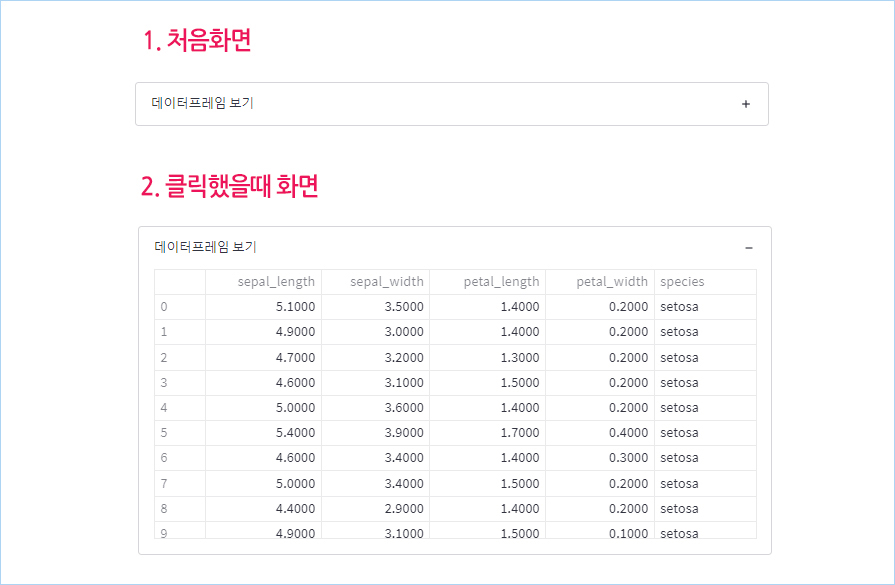The height and width of the screenshot is (585, 895).
Task: Click the species column header
Action: click(705, 282)
